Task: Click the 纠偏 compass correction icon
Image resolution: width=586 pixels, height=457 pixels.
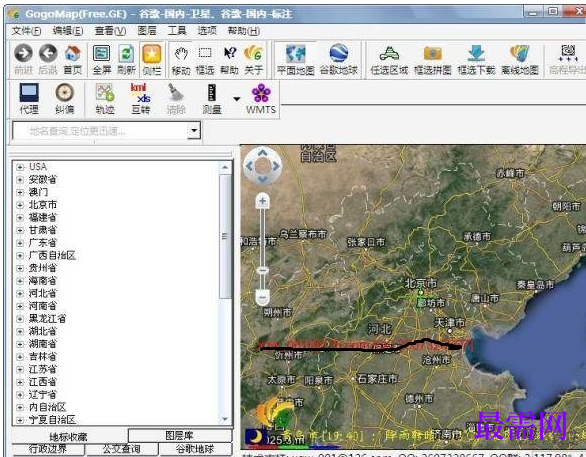Action: [x=65, y=93]
